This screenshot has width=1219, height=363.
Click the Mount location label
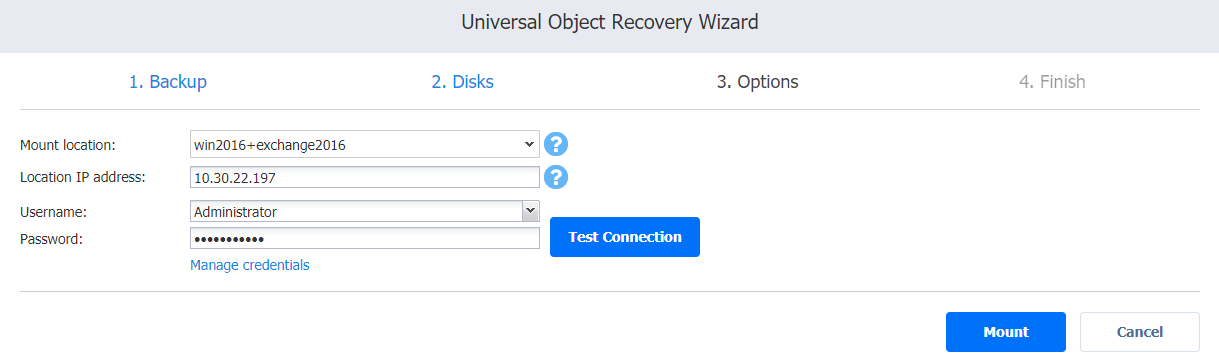coord(68,145)
